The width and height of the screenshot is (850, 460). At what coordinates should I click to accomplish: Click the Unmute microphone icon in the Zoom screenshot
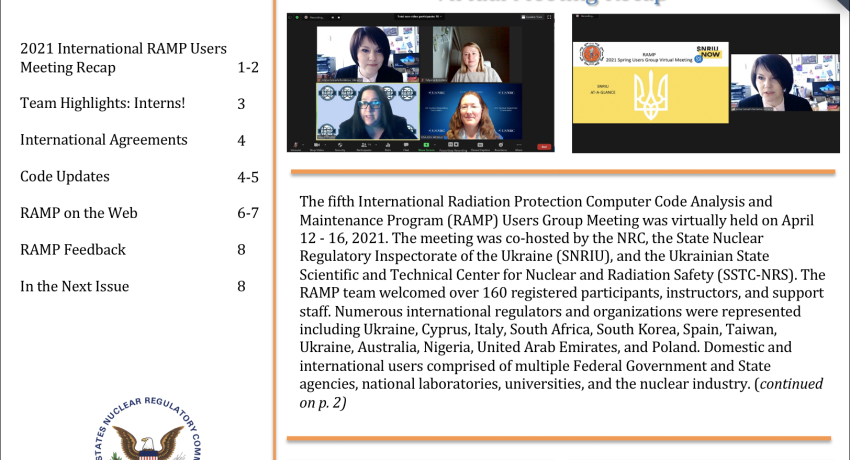[296, 145]
